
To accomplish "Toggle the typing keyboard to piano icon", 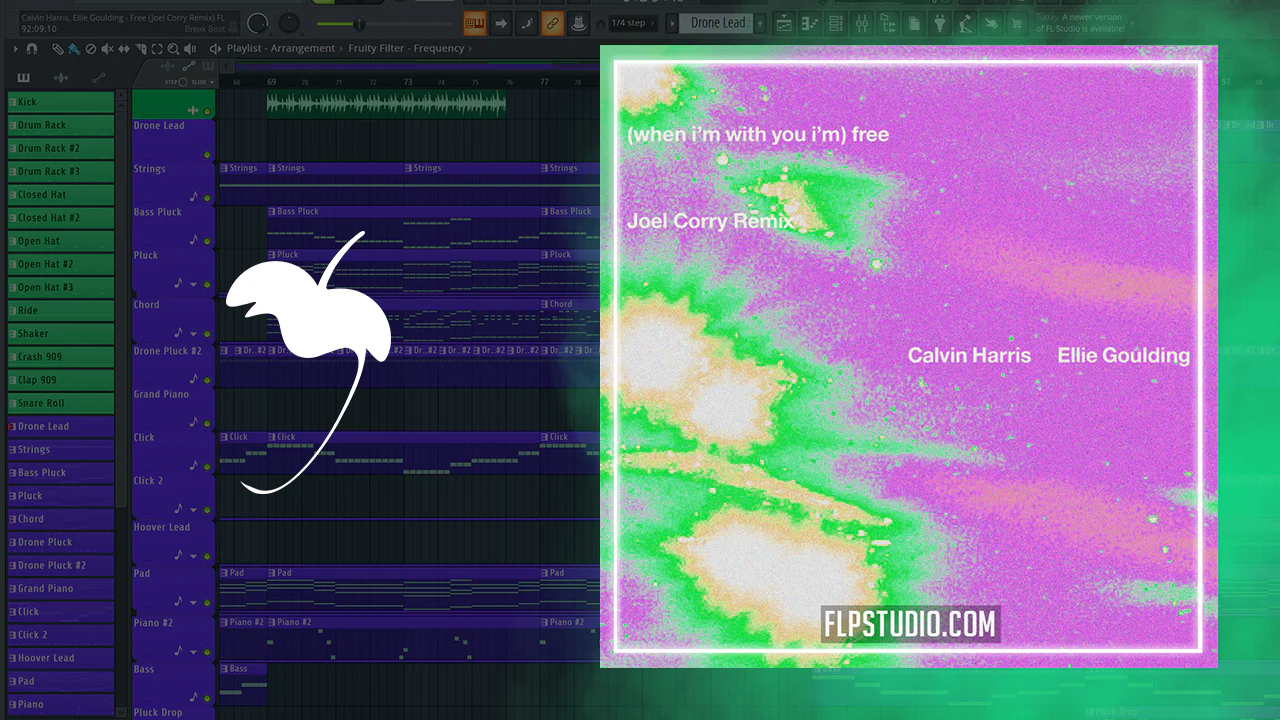I will click(475, 23).
